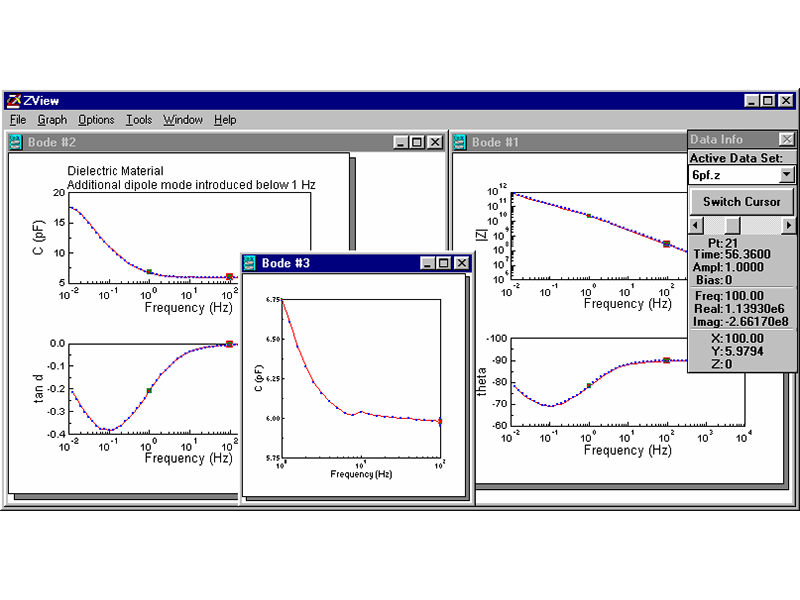Click the C (pF) axis label in Bode #3
800x600 pixels.
[259, 378]
